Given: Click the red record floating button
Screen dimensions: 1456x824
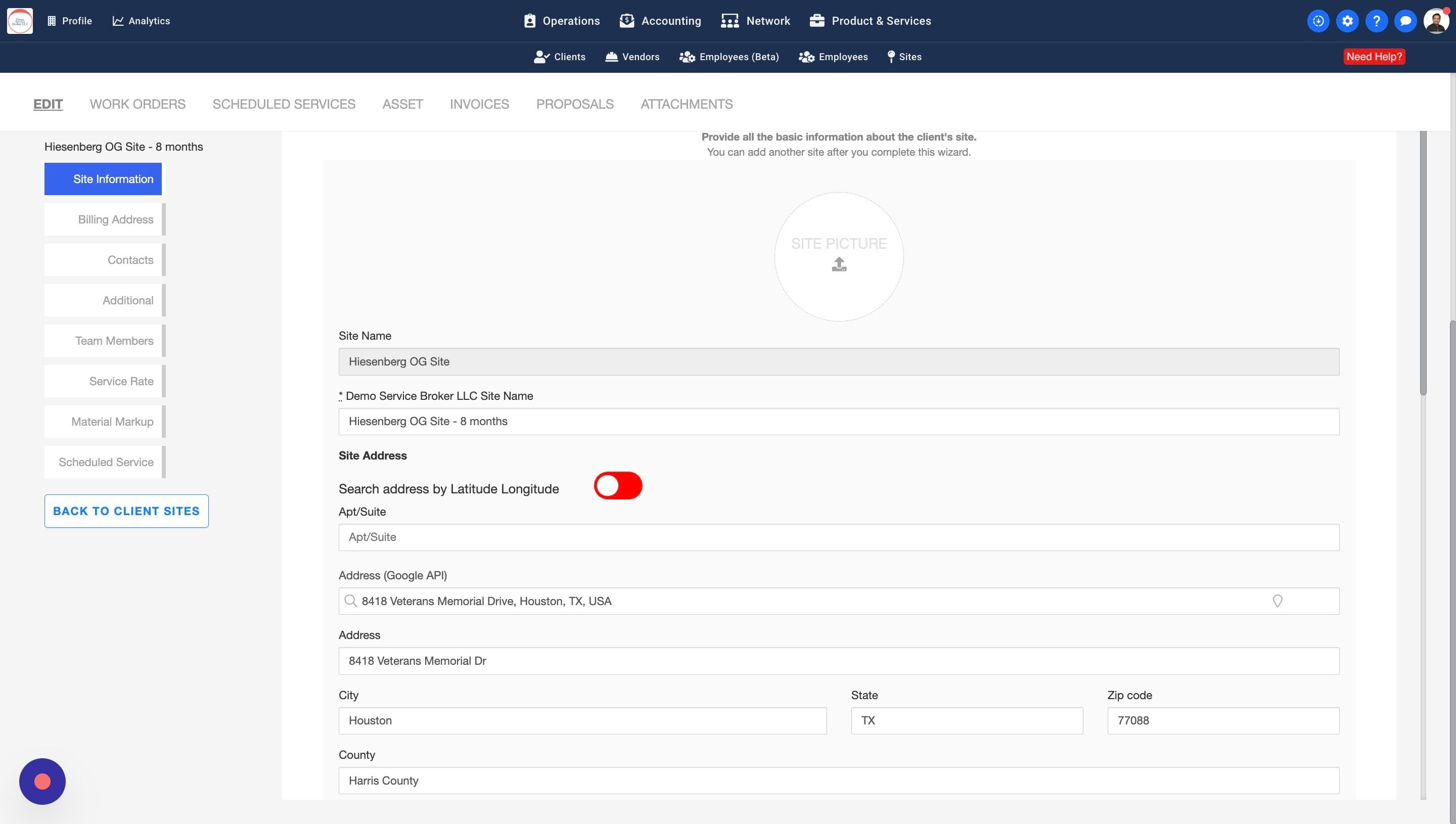Looking at the screenshot, I should [42, 782].
